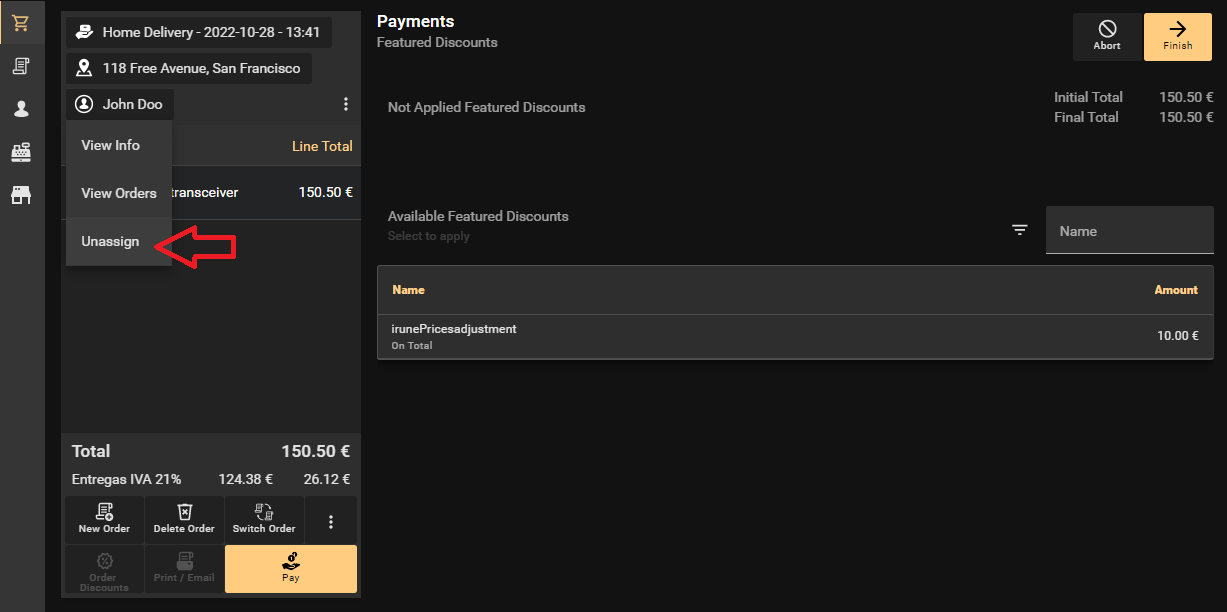Click the 118 Free Avenue address chip
Viewport: 1227px width, 612px height.
point(189,68)
